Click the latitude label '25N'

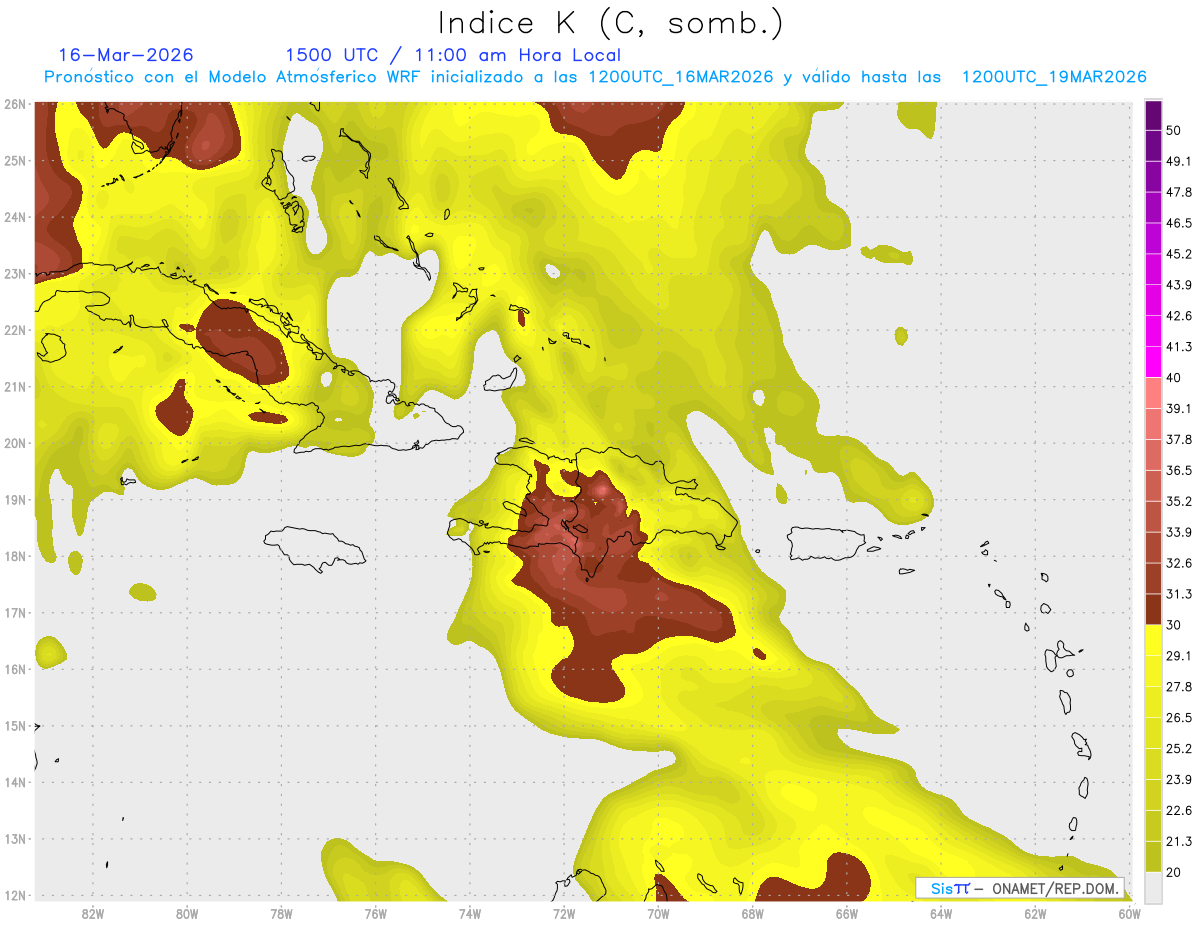point(15,160)
